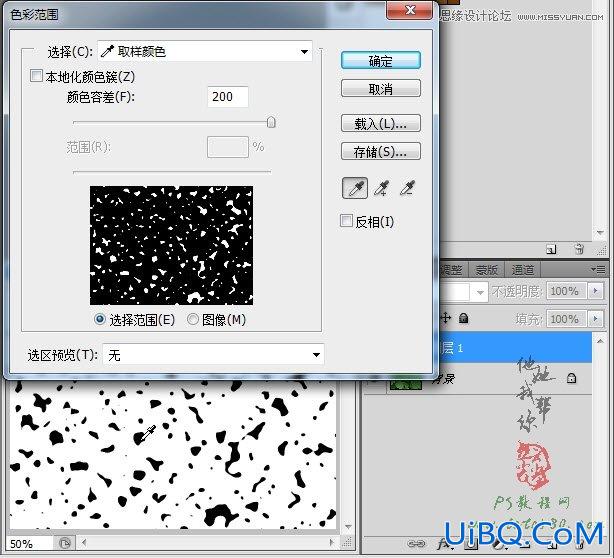Click the move position lock icon
This screenshot has width=614, height=558.
click(x=445, y=318)
